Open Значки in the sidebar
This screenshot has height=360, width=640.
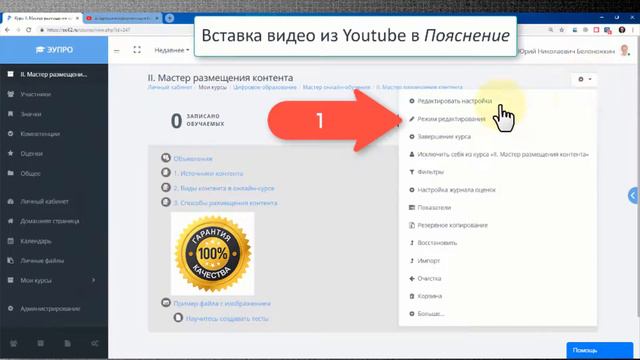coord(31,114)
